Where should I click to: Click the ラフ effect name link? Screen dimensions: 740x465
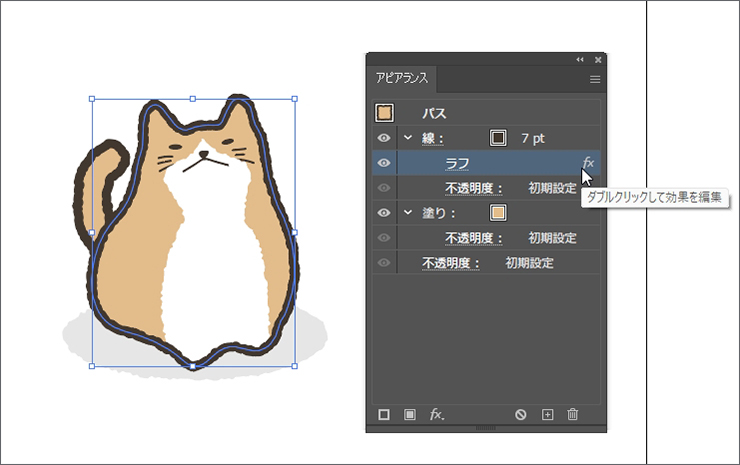457,163
